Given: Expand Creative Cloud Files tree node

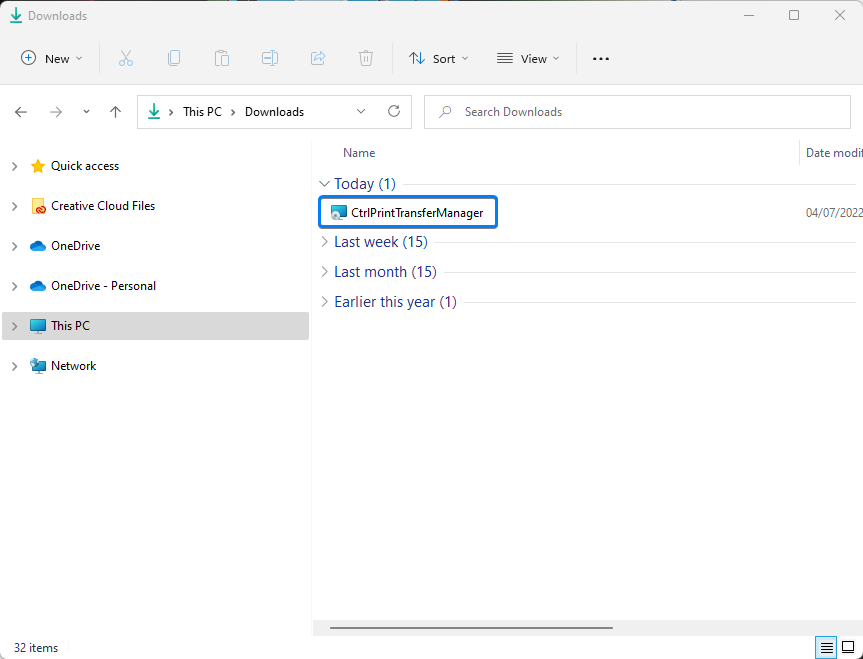Looking at the screenshot, I should (x=15, y=206).
